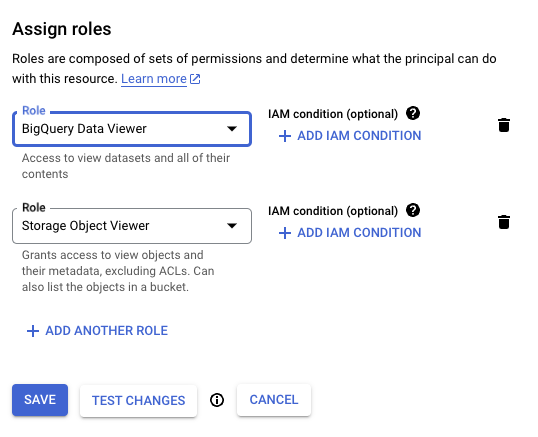
Task: Add IAM condition to BigQuery Data Viewer role
Action: [350, 136]
